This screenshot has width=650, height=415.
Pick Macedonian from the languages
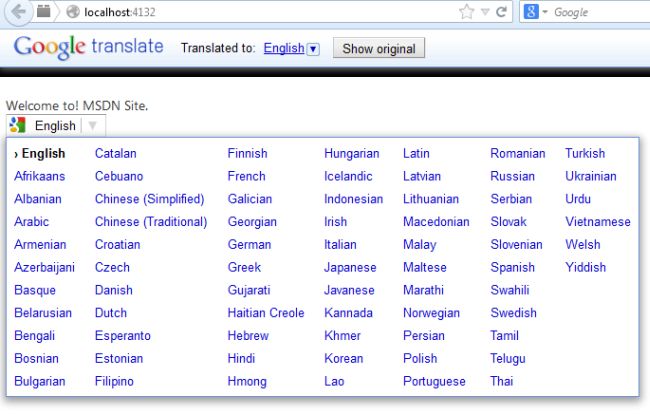click(x=436, y=222)
